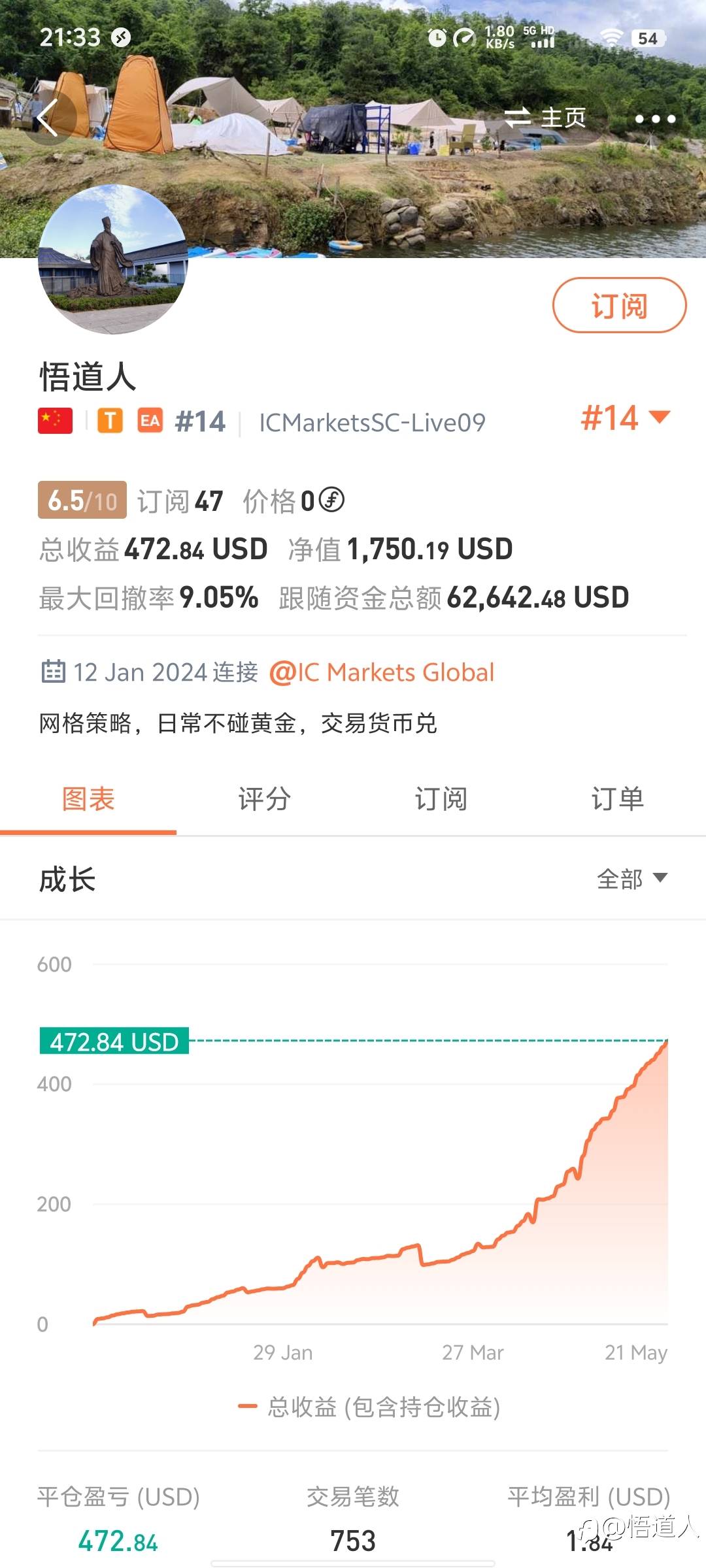The image size is (706, 1568).
Task: Expand the orange #14 account dropdown
Action: 626,417
